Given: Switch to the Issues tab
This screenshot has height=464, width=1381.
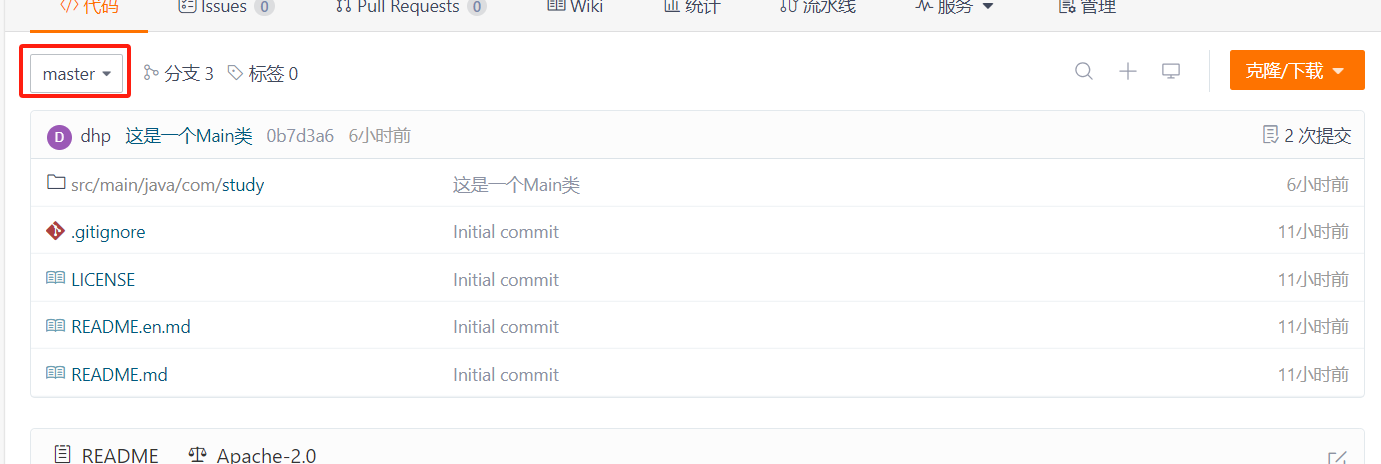Looking at the screenshot, I should [226, 7].
